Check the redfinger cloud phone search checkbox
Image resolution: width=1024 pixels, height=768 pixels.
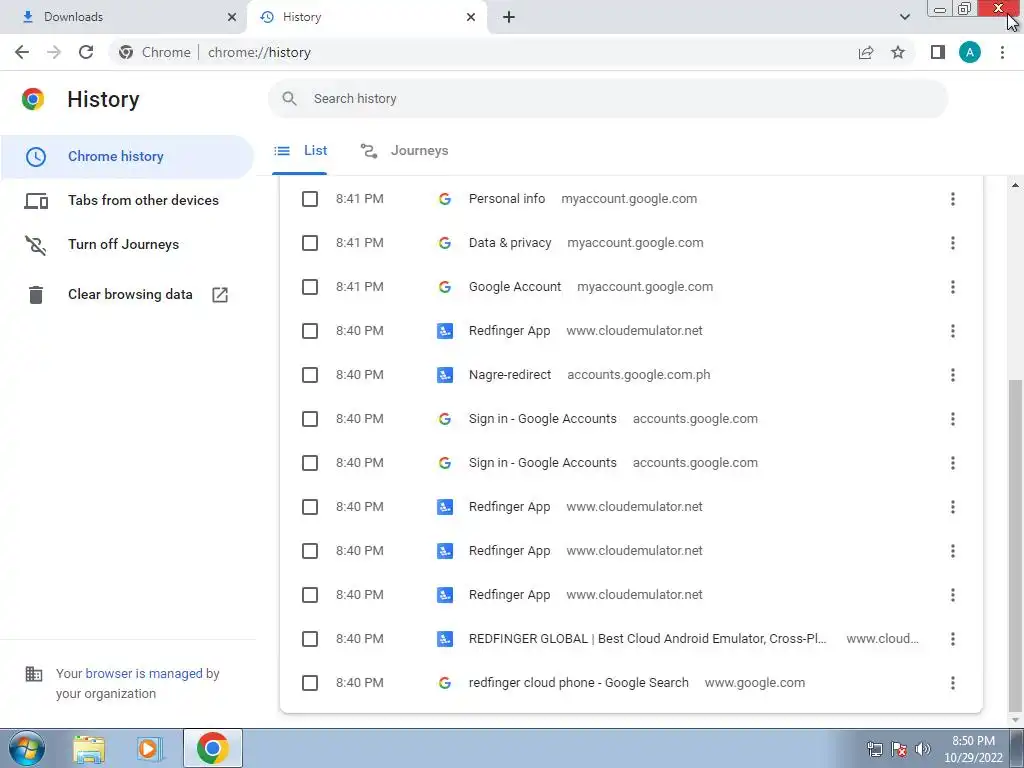click(x=310, y=683)
